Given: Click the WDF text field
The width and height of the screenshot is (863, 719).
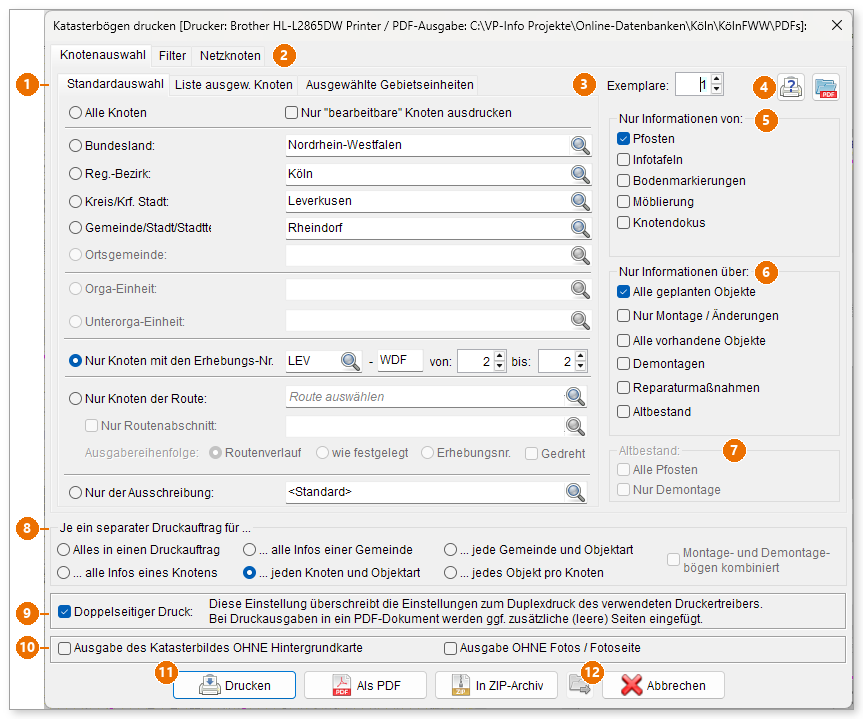Looking at the screenshot, I should (400, 361).
